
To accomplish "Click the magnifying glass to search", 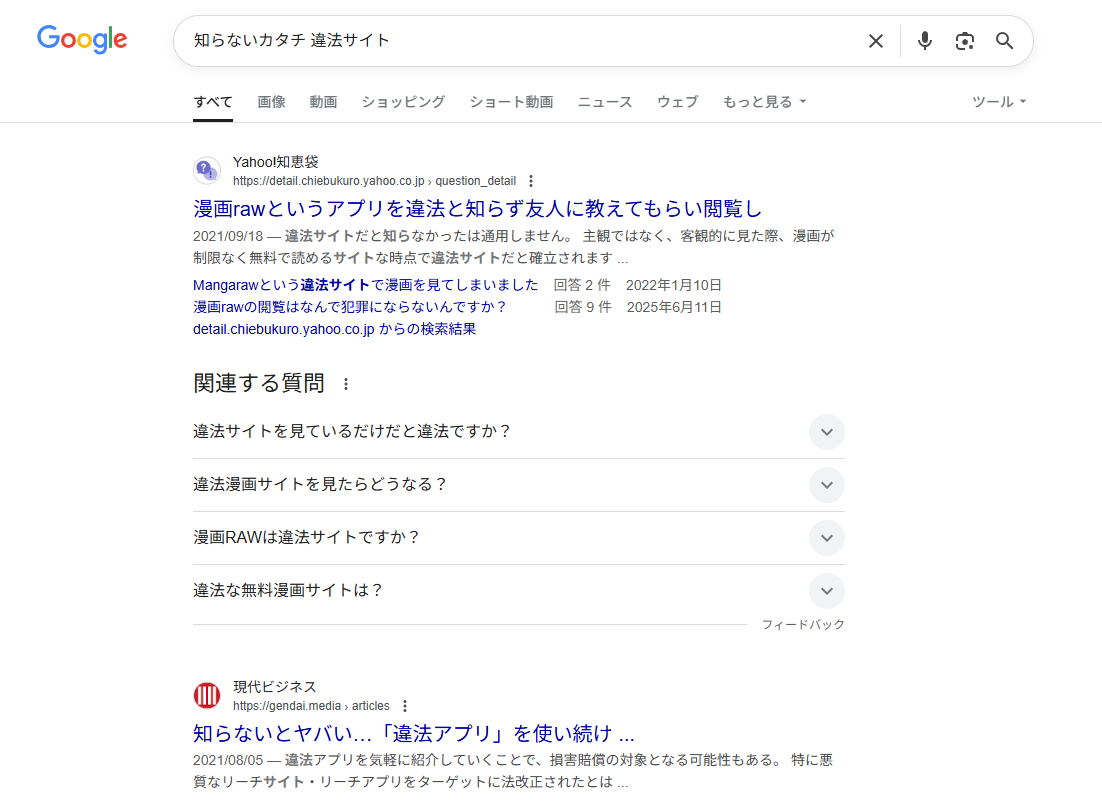I will click(x=1004, y=41).
